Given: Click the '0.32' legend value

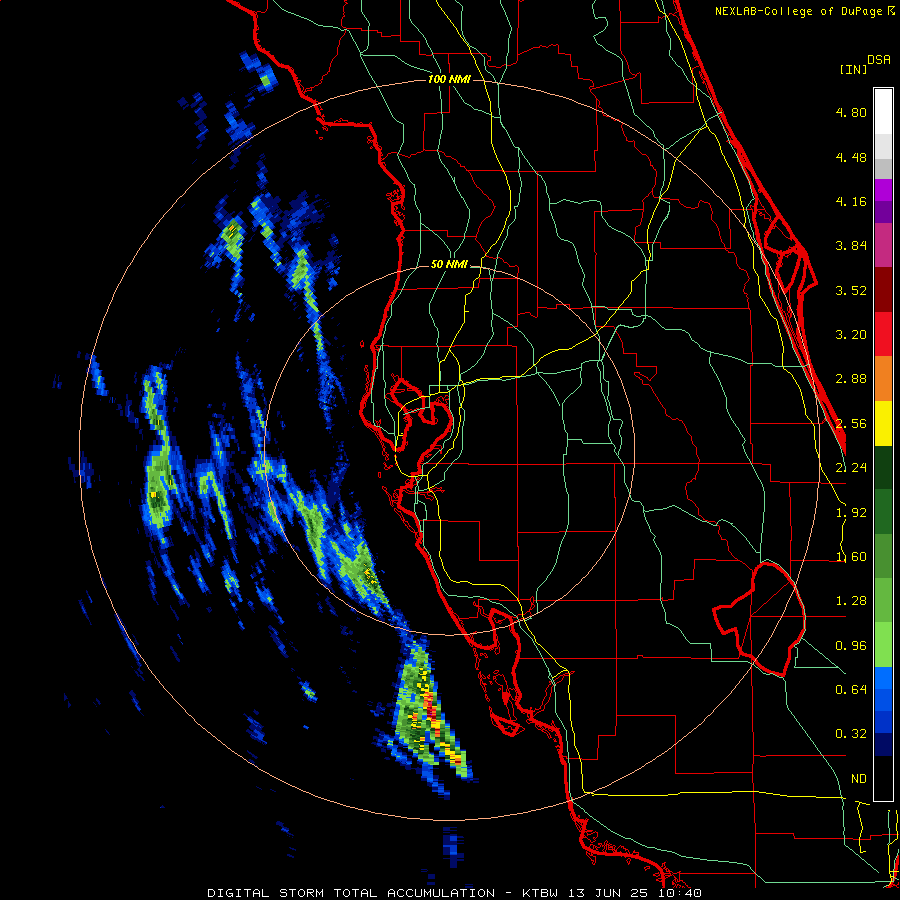Looking at the screenshot, I should click(x=851, y=734).
